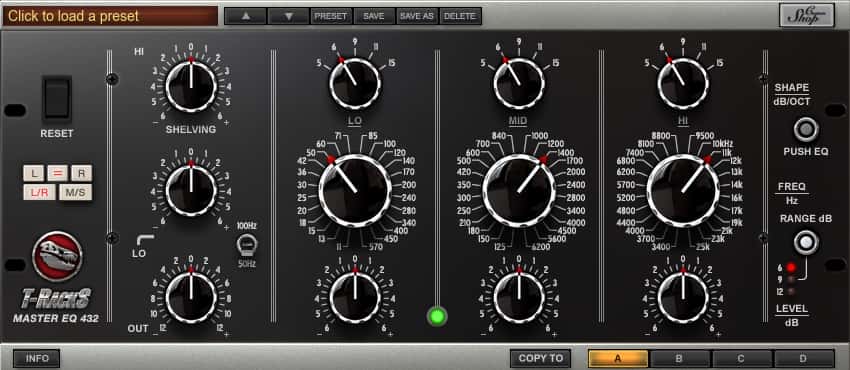Screen dimensions: 850x370
Task: Select the L channel button
Action: (x=34, y=173)
